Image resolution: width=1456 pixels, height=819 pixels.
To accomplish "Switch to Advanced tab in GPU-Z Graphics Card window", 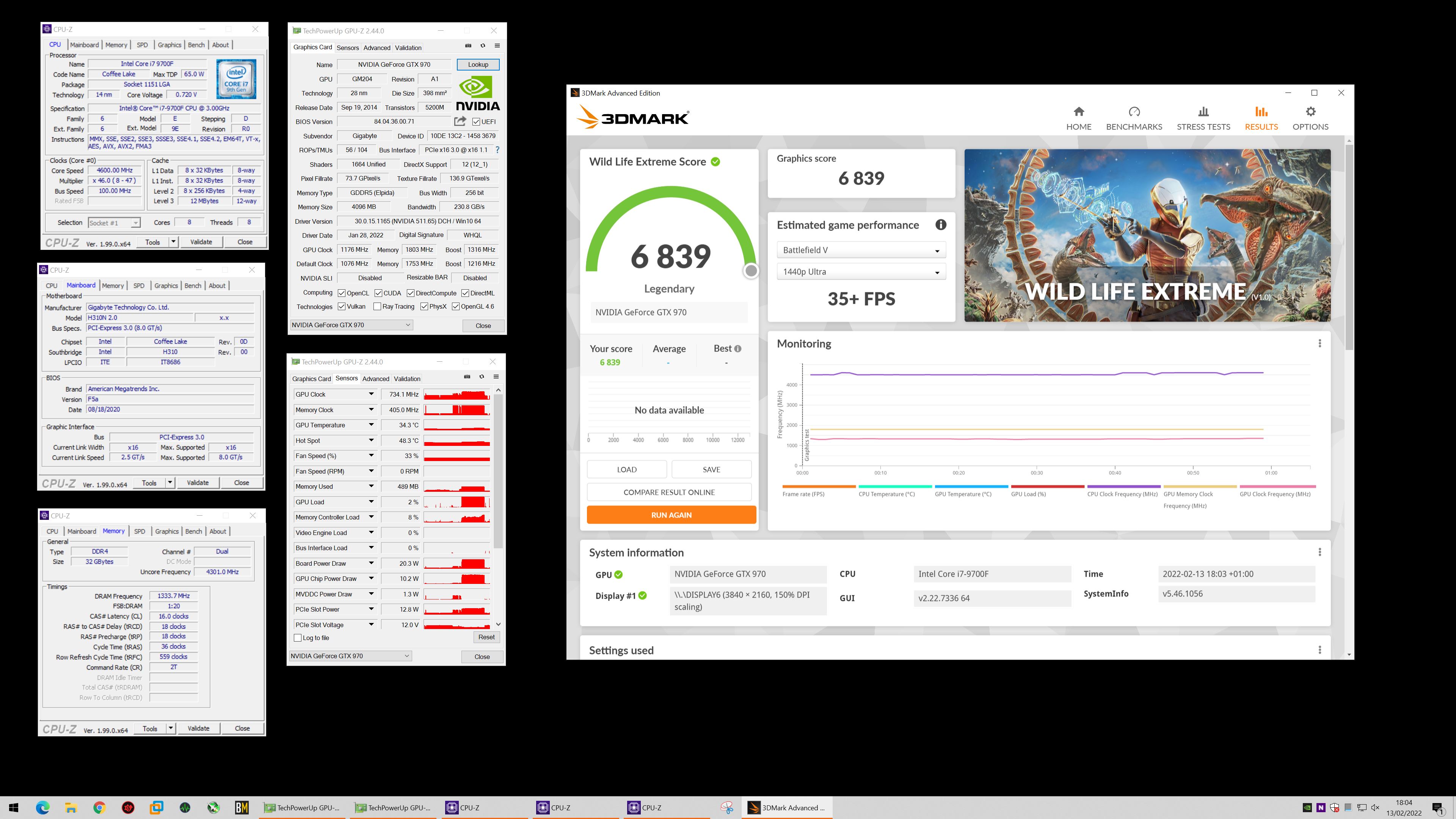I will pos(377,47).
